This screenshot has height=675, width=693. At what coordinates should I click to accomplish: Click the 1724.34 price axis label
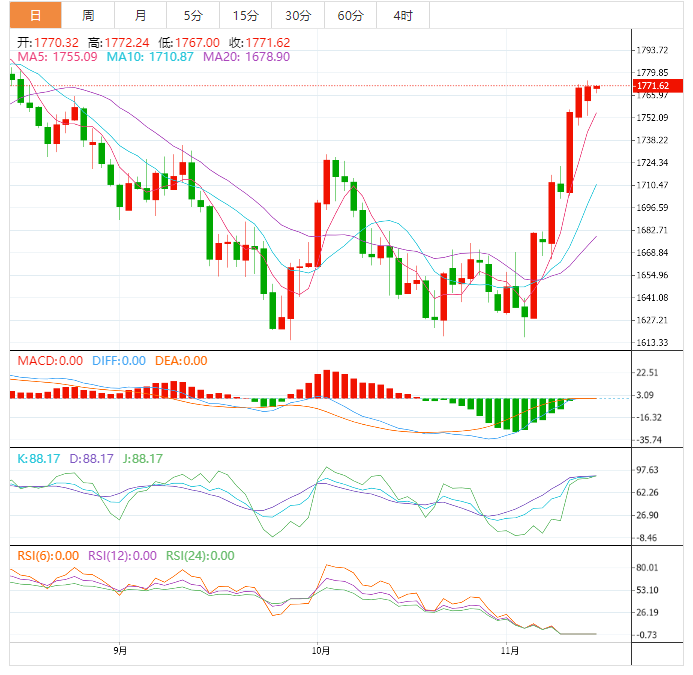[x=652, y=163]
